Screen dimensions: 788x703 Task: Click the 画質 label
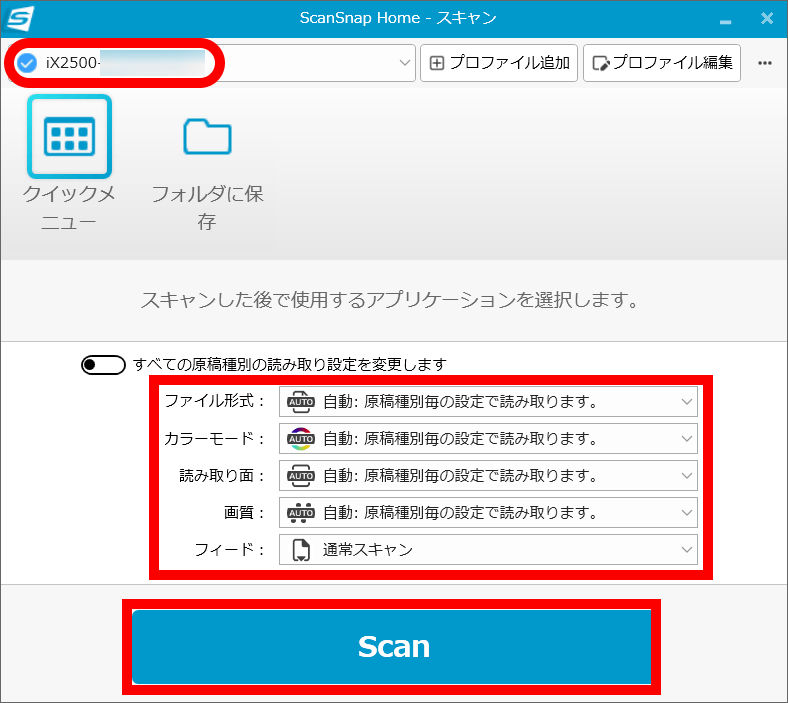pos(244,513)
